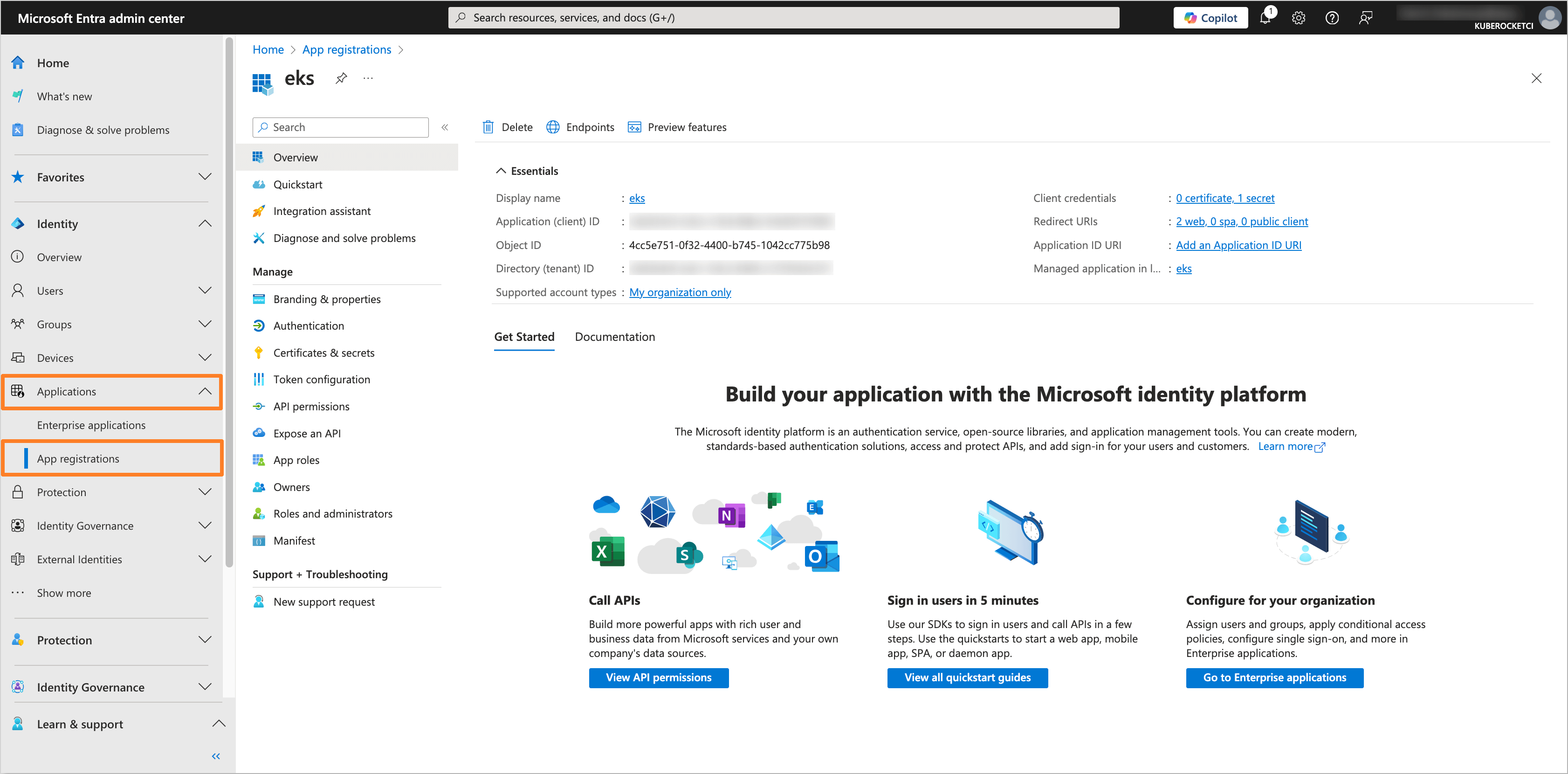Pin the eks app registration
Image resolution: width=1568 pixels, height=774 pixels.
pyautogui.click(x=341, y=78)
